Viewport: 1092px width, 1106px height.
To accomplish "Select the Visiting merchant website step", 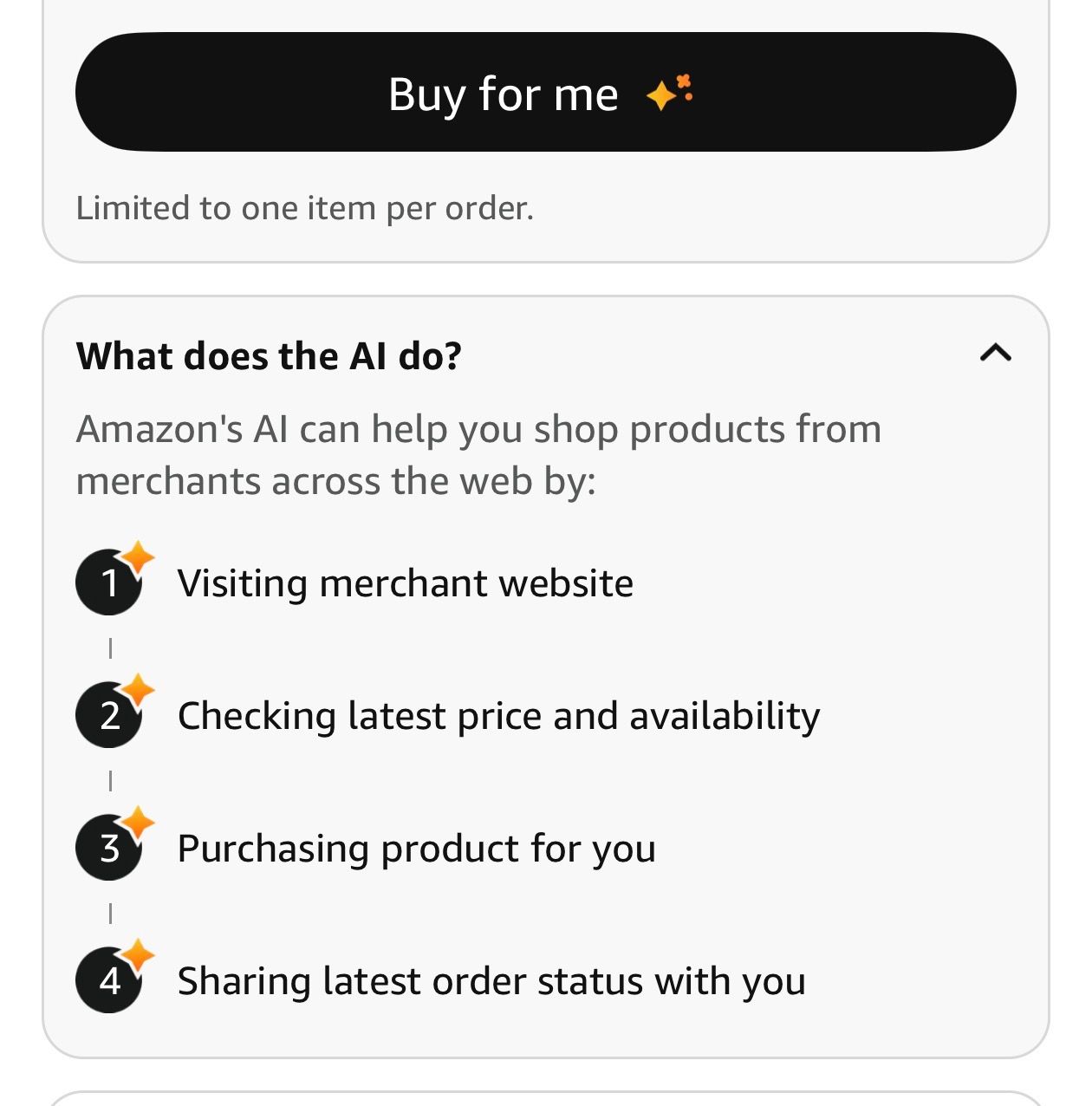I will (x=405, y=583).
